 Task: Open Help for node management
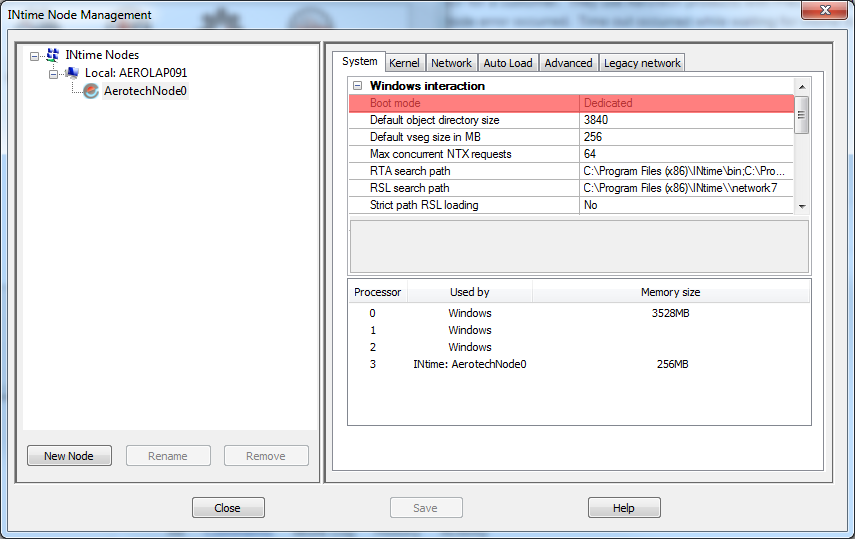pos(624,508)
